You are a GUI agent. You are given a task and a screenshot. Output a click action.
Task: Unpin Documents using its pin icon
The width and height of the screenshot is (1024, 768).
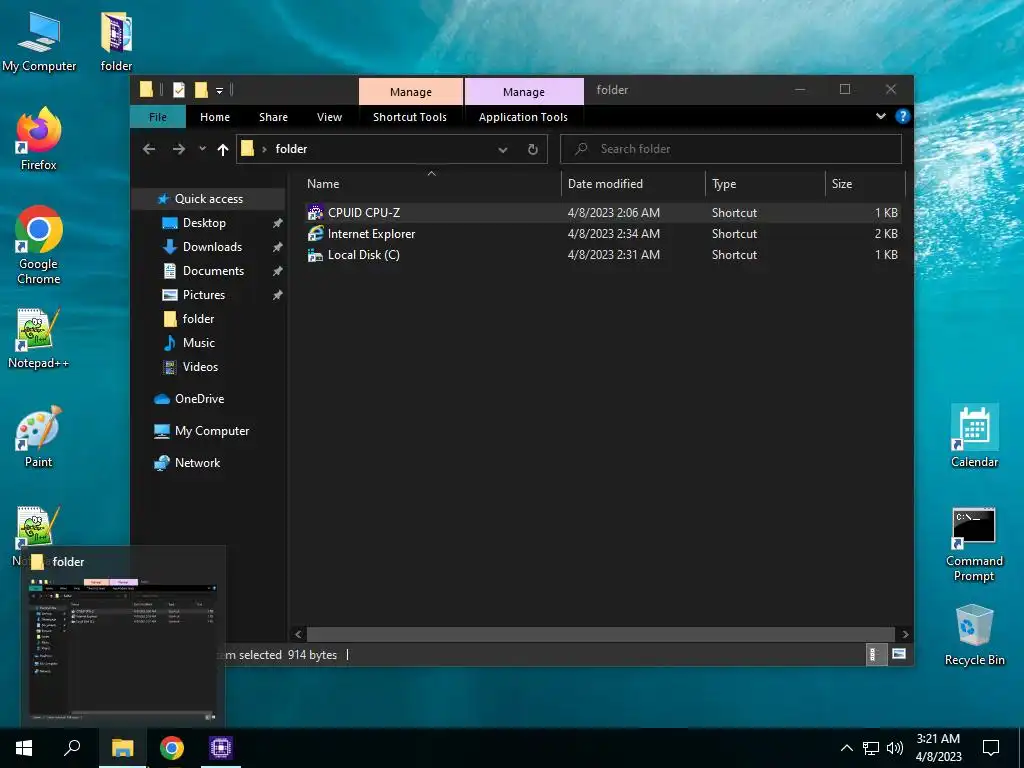[x=277, y=271]
